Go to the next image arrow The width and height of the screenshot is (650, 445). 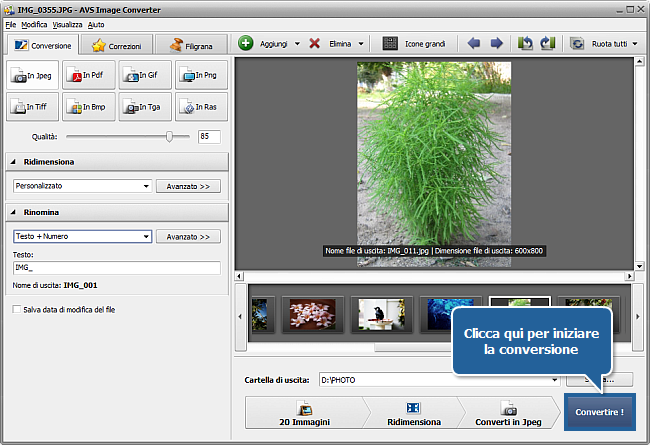point(496,44)
